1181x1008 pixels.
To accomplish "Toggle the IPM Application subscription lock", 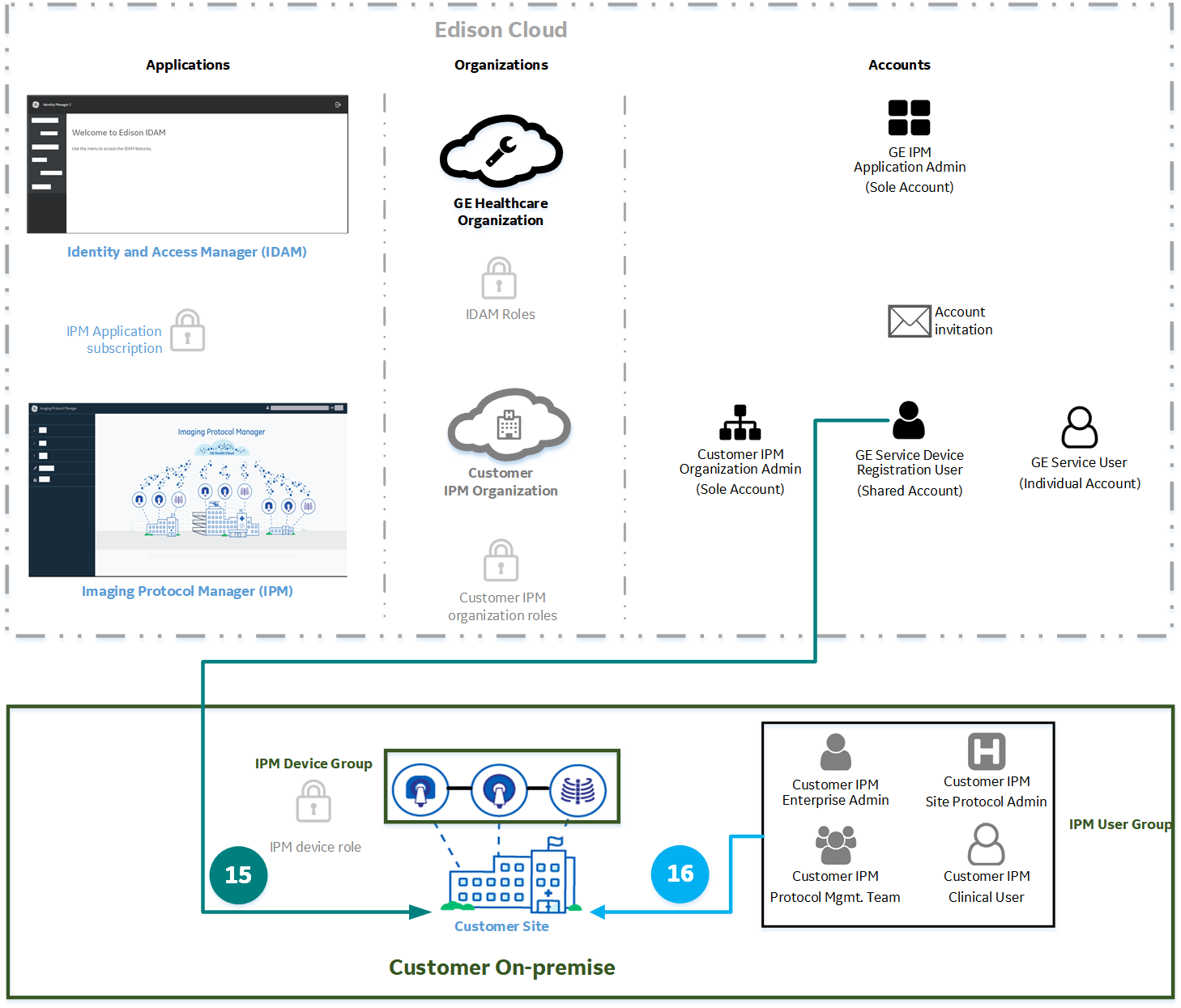I will coord(187,330).
